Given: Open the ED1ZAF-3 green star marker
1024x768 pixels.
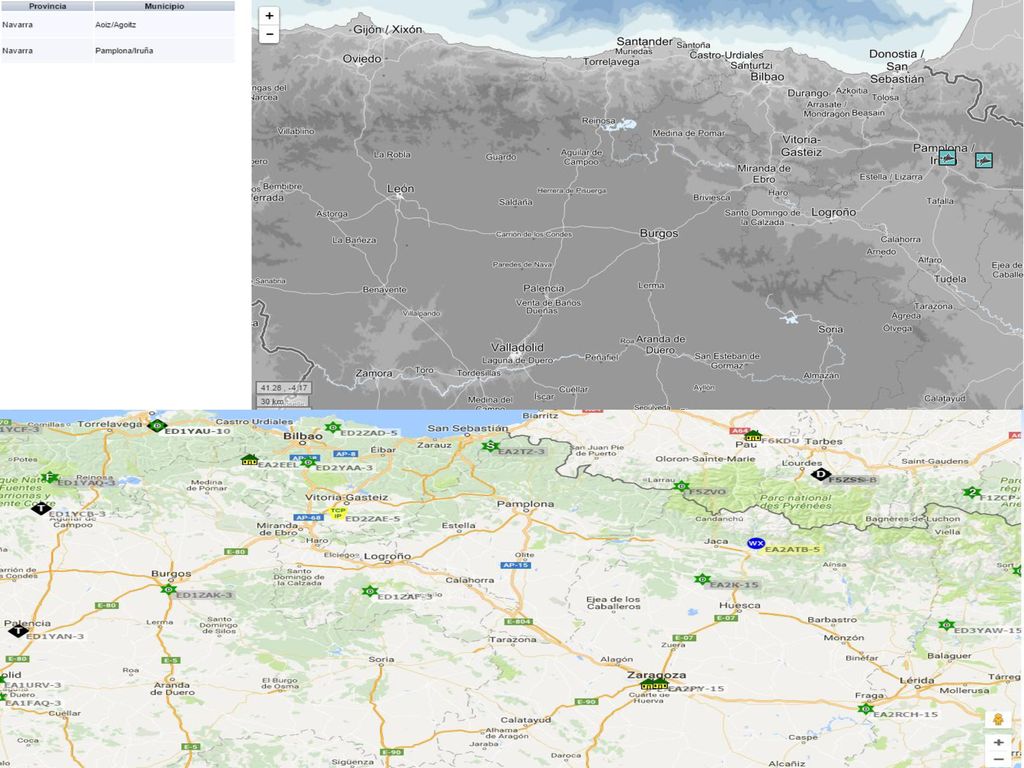Looking at the screenshot, I should (370, 591).
